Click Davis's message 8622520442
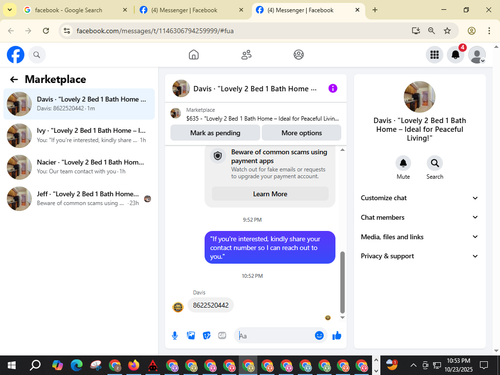 click(211, 305)
